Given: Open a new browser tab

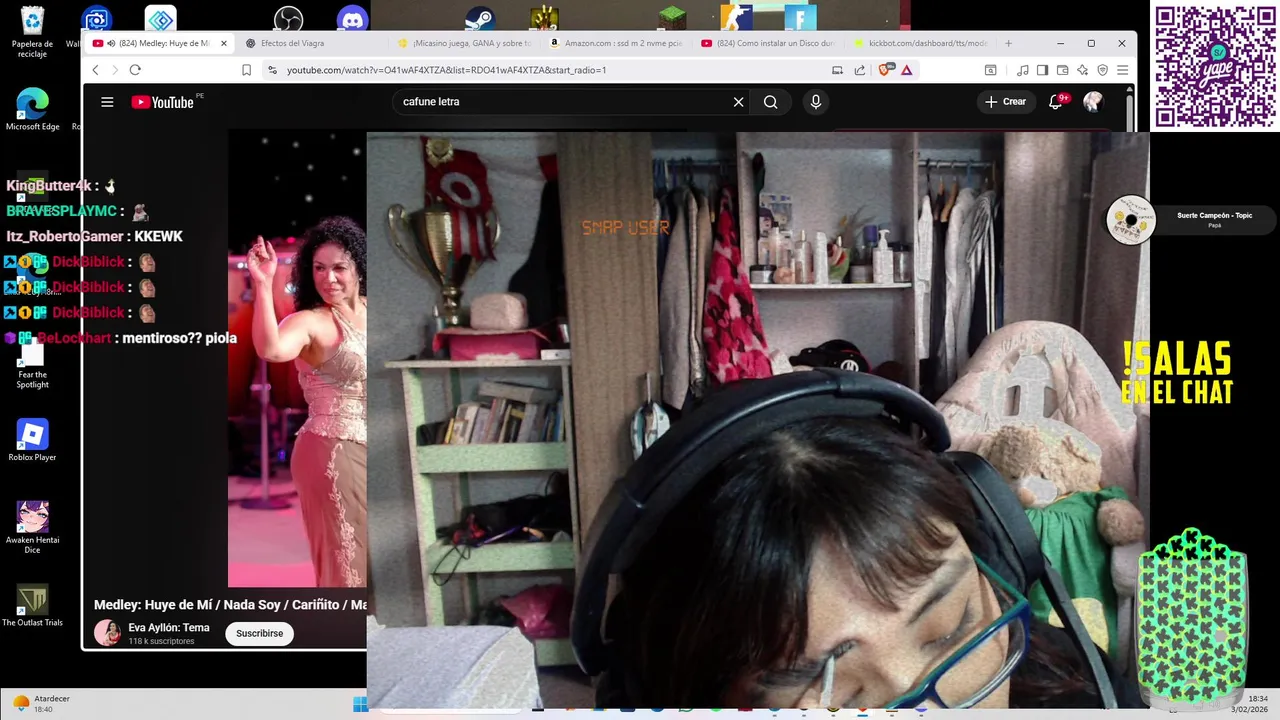Looking at the screenshot, I should [1008, 43].
